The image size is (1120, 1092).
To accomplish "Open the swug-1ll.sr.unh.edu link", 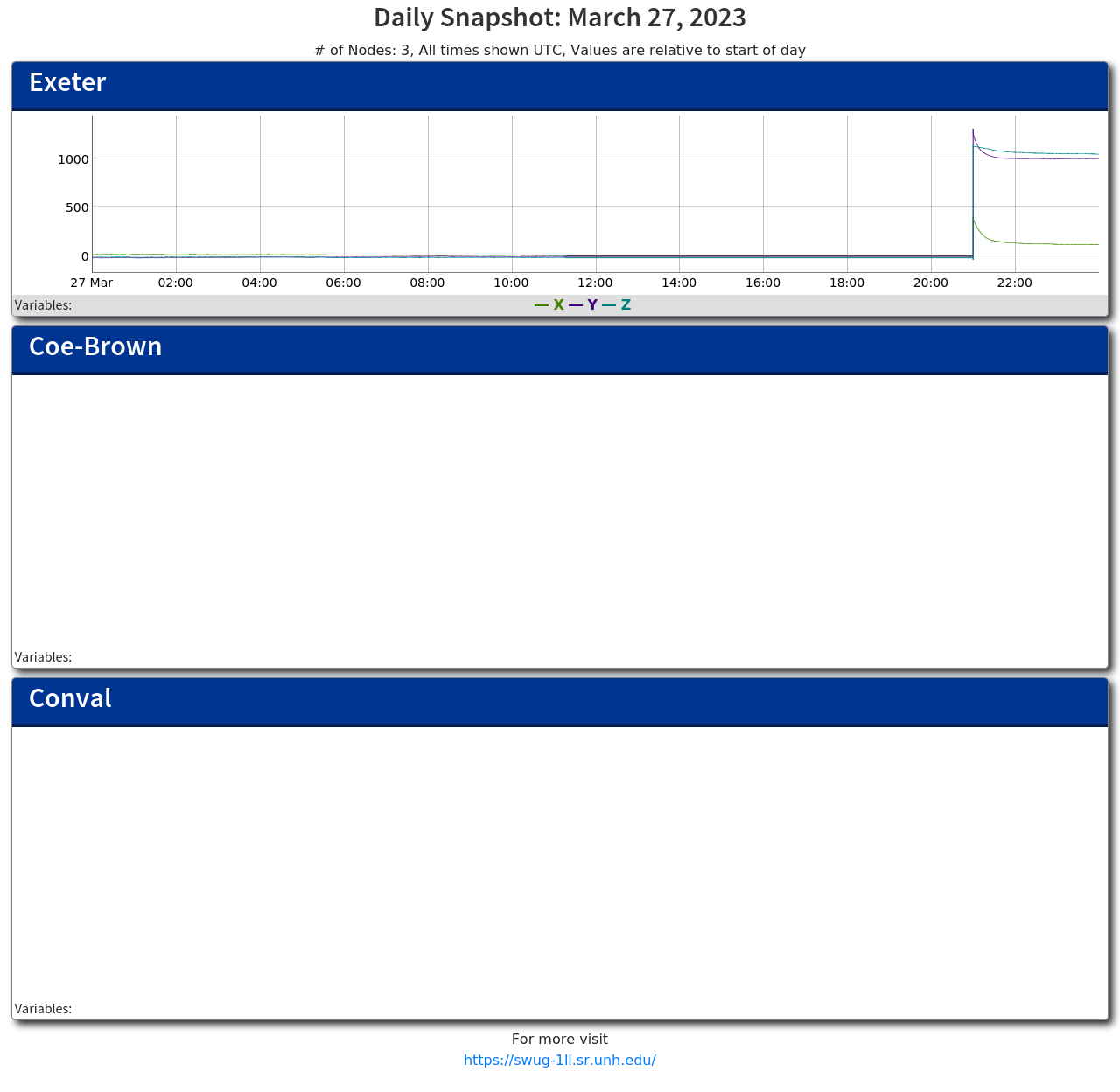I will (560, 1060).
